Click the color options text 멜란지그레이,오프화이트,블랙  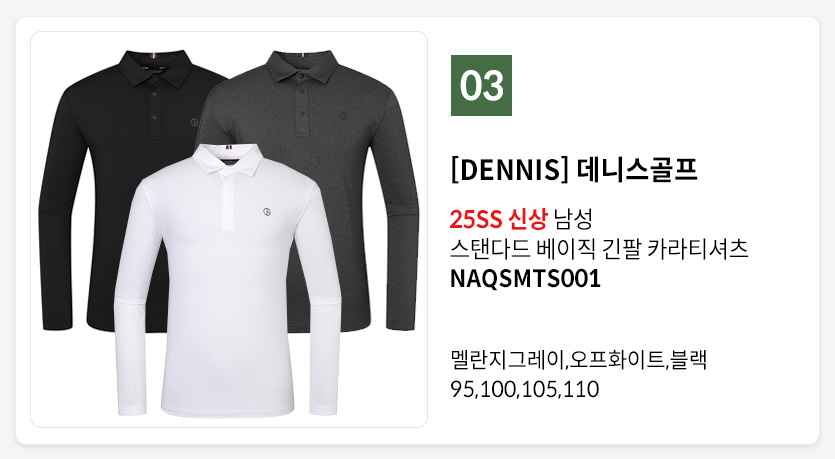coord(578,359)
